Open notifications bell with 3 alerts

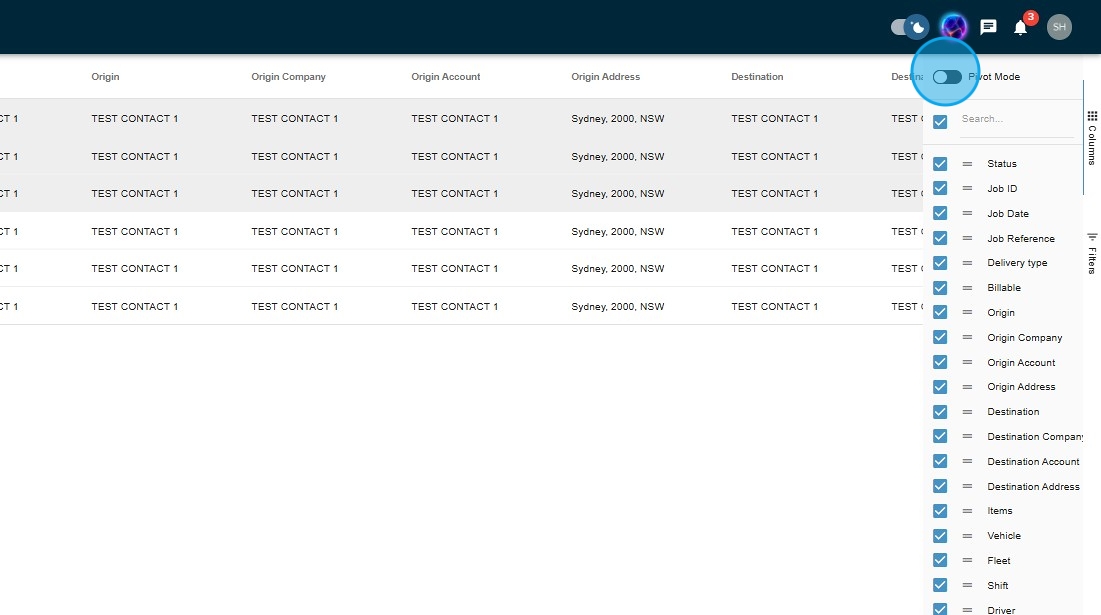[1020, 27]
